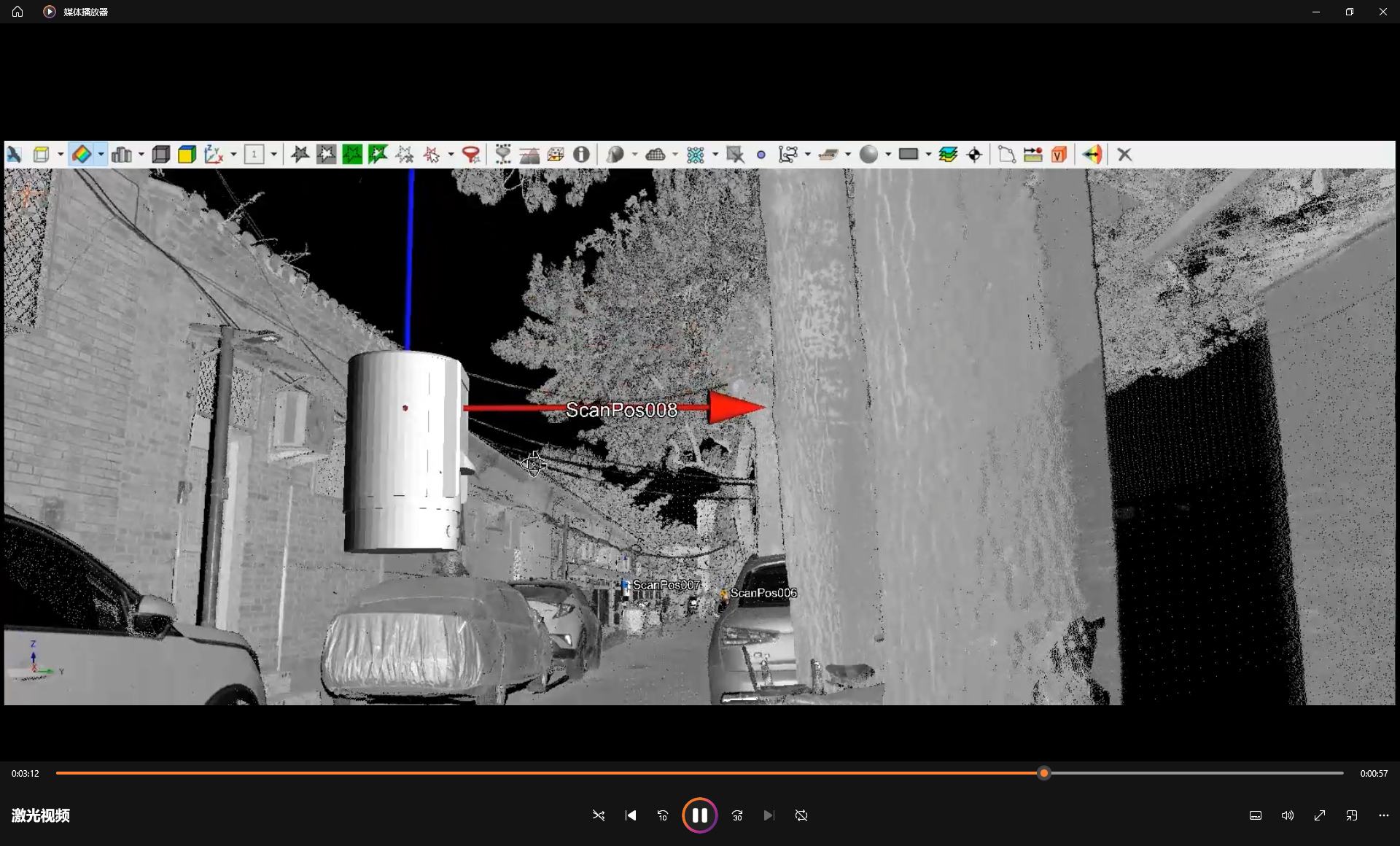The height and width of the screenshot is (846, 1400).
Task: Open dropdown arrow beside rainbow color icon
Action: click(101, 155)
